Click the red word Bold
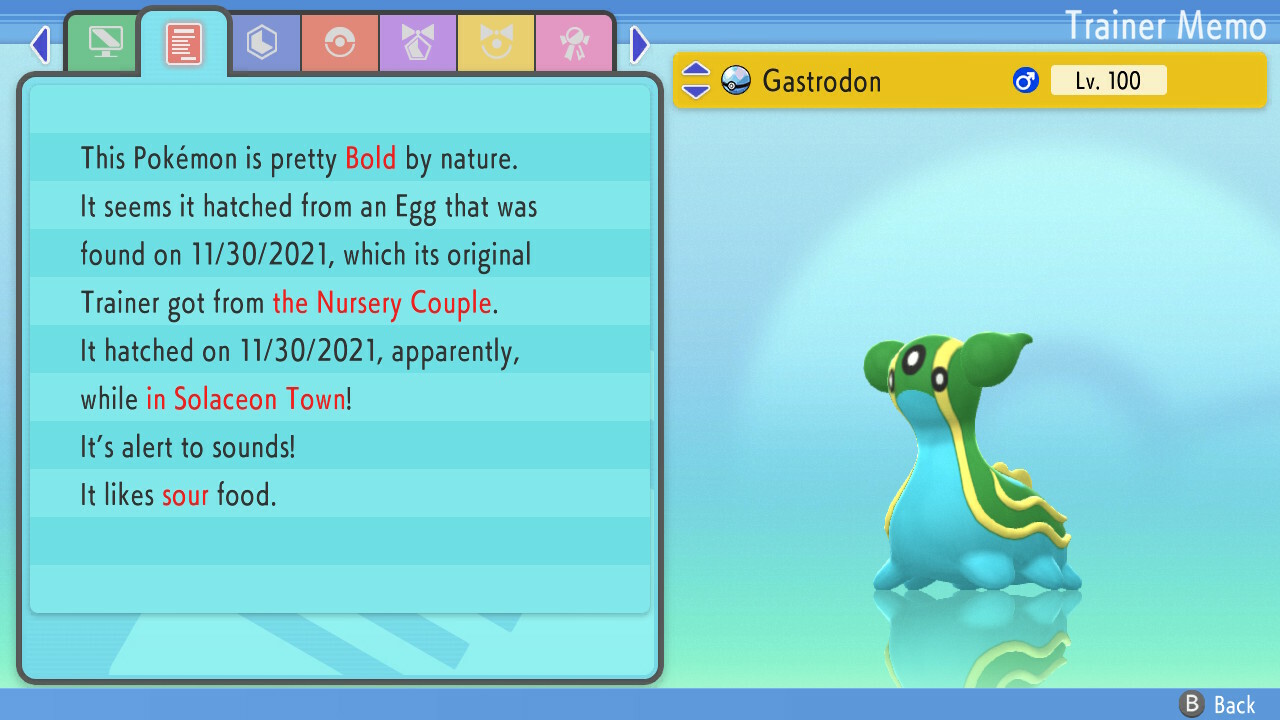Viewport: 1280px width, 720px height. 371,158
